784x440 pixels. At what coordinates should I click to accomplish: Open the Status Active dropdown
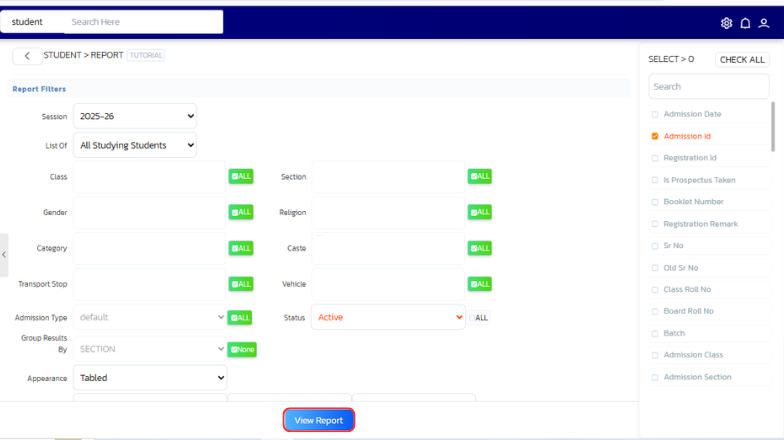[x=388, y=317]
